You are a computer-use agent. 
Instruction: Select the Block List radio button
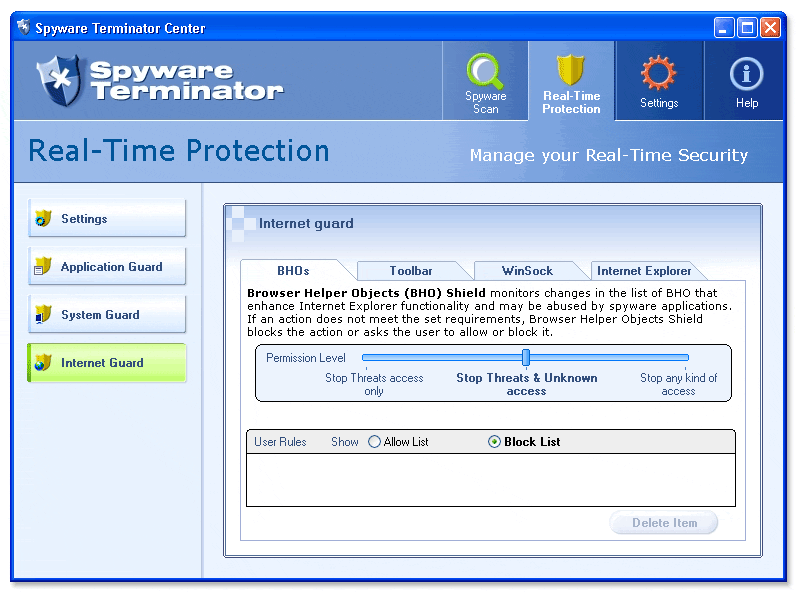(495, 442)
